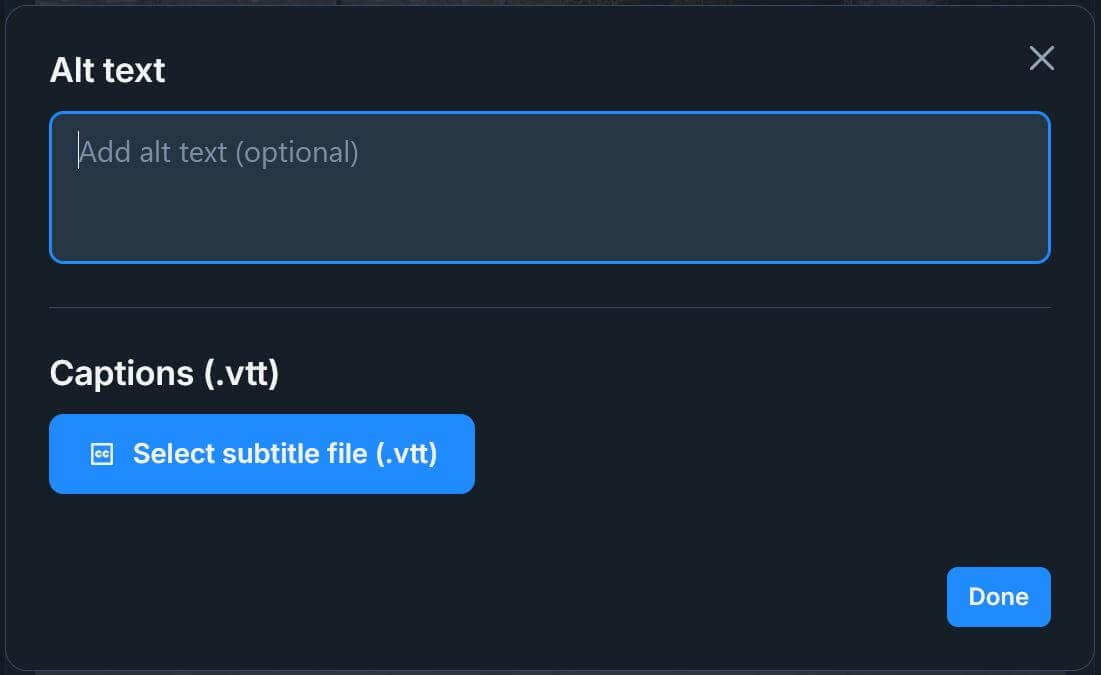Click the "Alt text" heading
This screenshot has width=1101, height=675.
107,70
